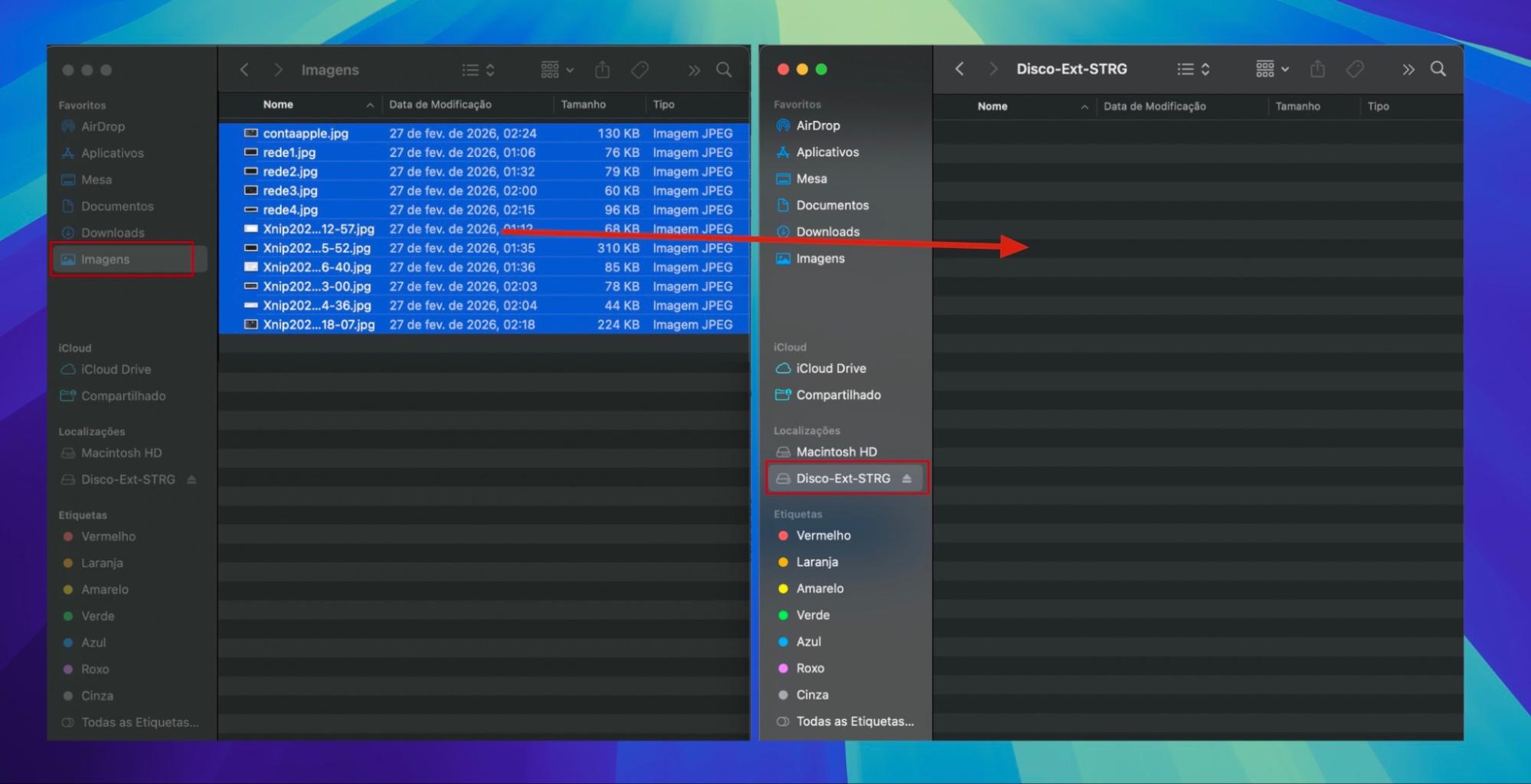
Task: Open the Downloads folder in left sidebar
Action: (x=113, y=232)
